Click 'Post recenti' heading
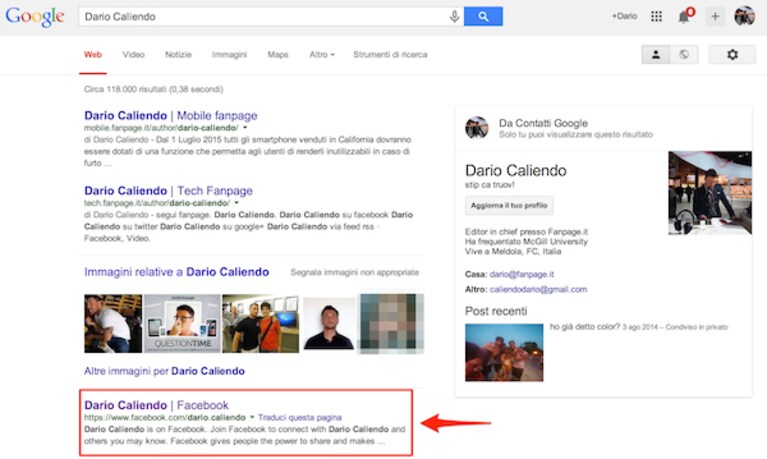This screenshot has width=767, height=459. pos(496,311)
